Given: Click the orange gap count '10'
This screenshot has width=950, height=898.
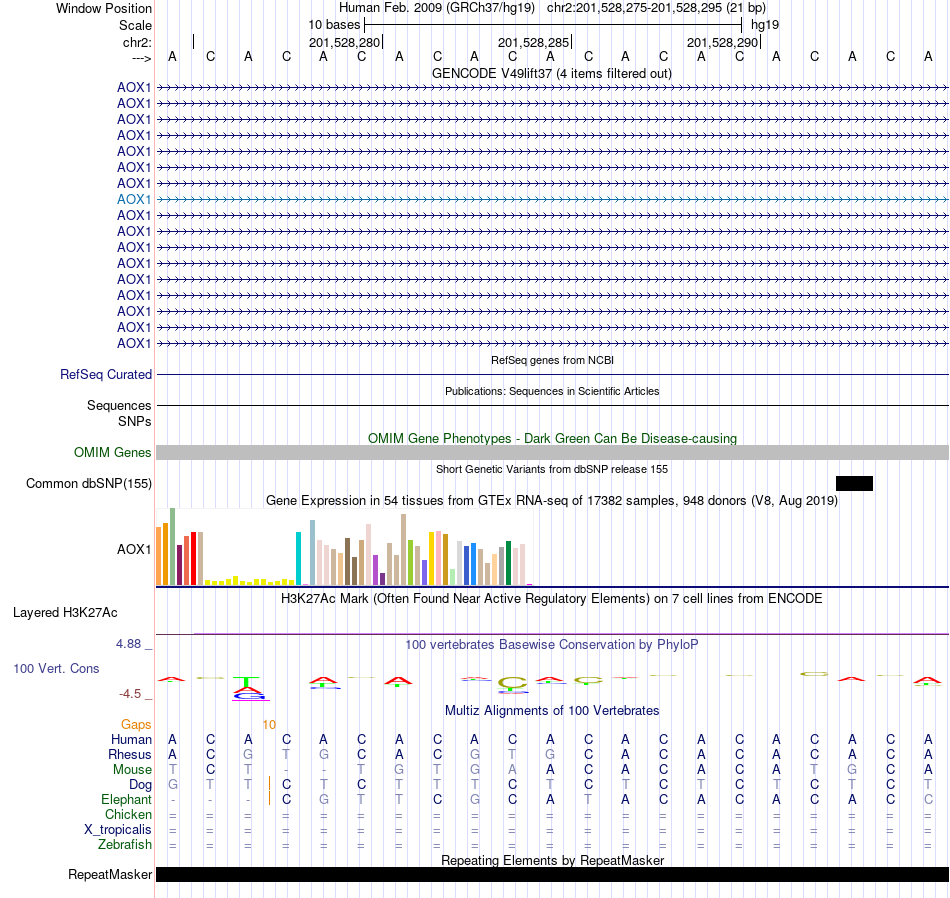Looking at the screenshot, I should coord(269,725).
